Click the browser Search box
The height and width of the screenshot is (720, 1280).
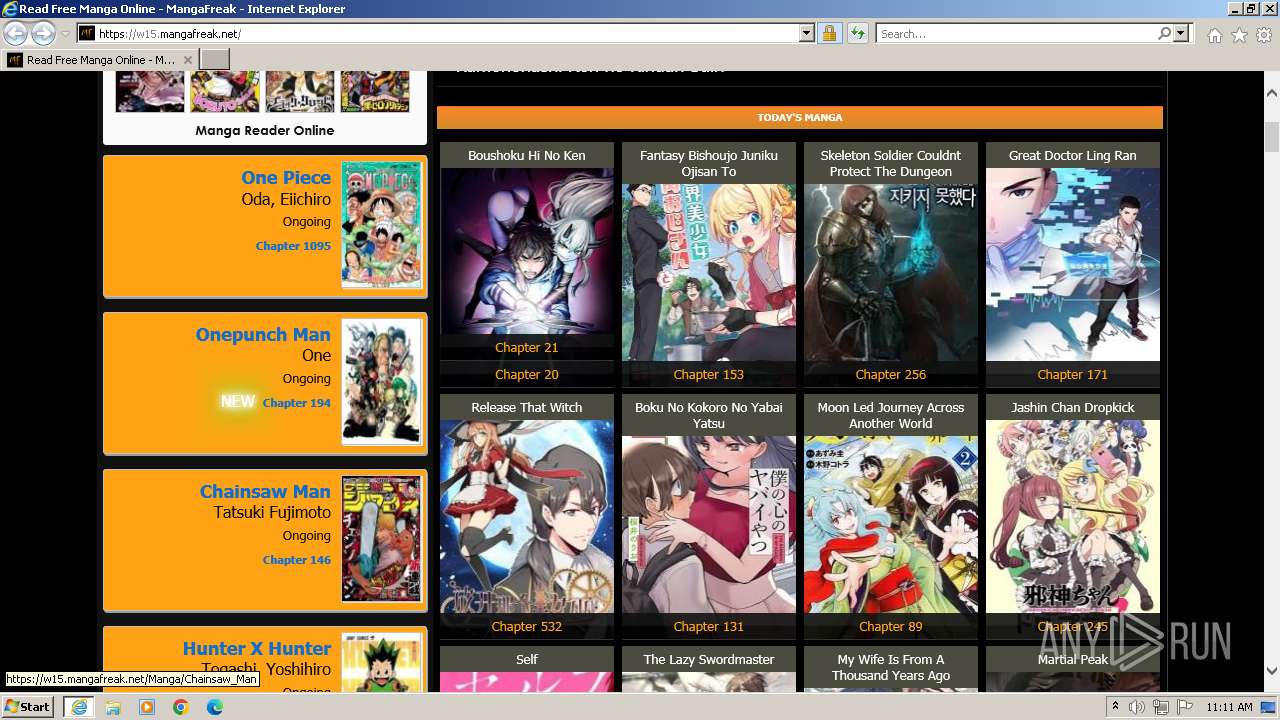(1017, 34)
